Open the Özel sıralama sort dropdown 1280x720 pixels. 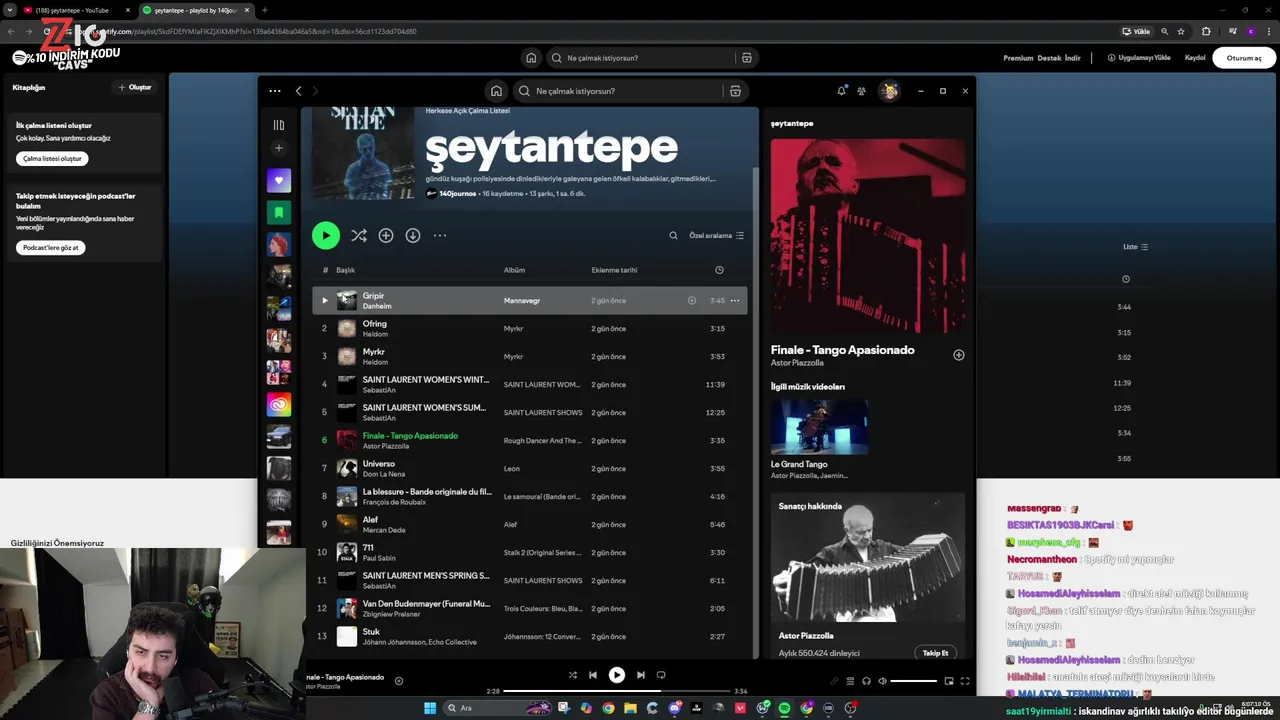pos(716,236)
